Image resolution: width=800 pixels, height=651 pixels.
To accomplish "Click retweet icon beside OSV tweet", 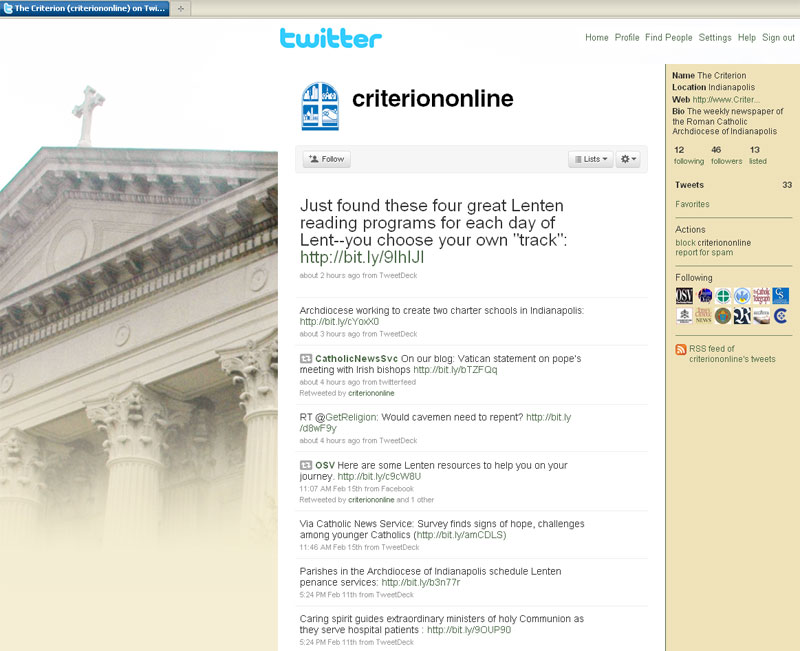I will [x=306, y=465].
